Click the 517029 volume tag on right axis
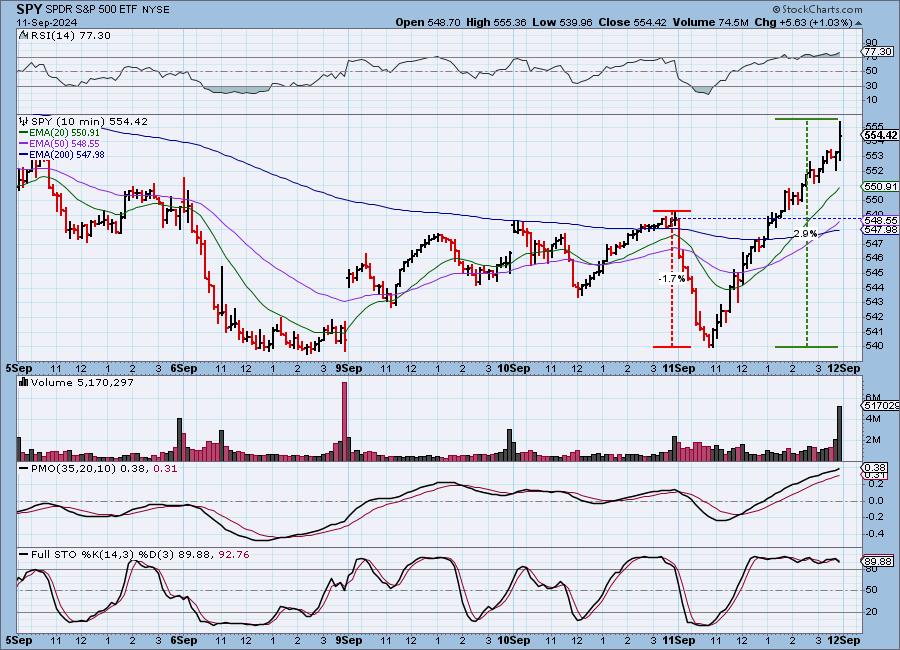 click(880, 405)
